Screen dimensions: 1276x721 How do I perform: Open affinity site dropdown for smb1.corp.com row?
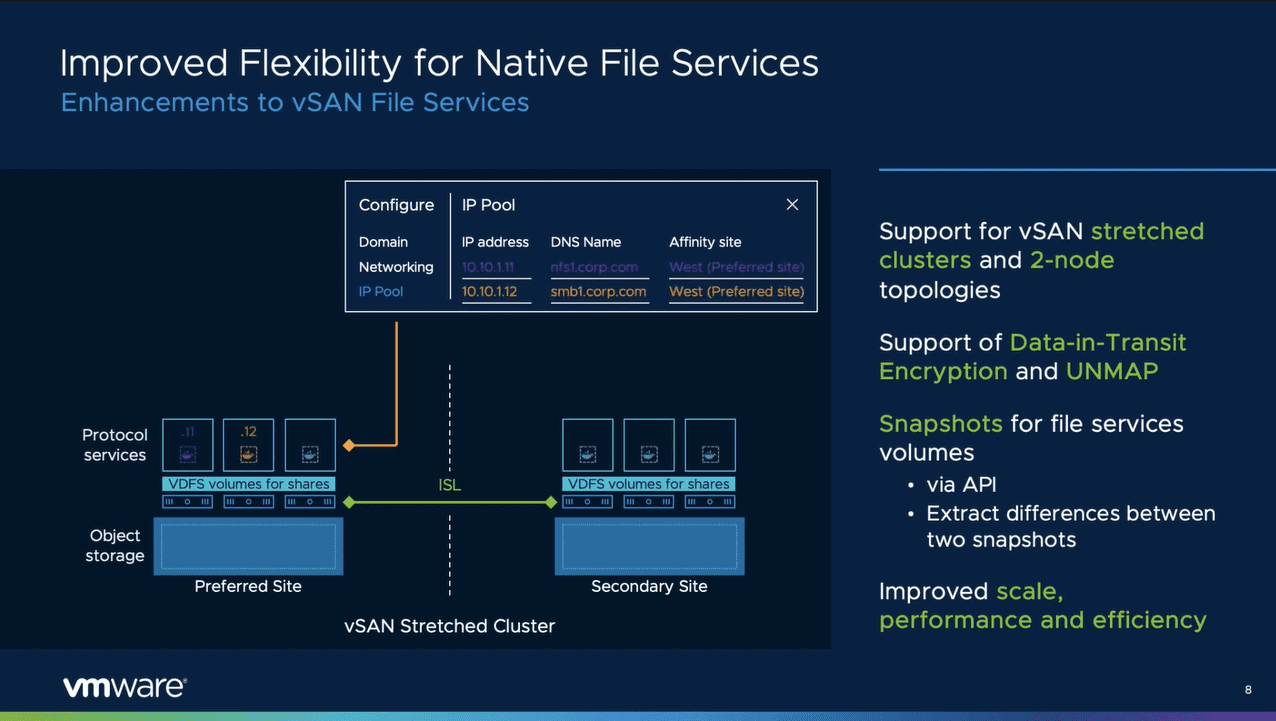click(x=737, y=292)
